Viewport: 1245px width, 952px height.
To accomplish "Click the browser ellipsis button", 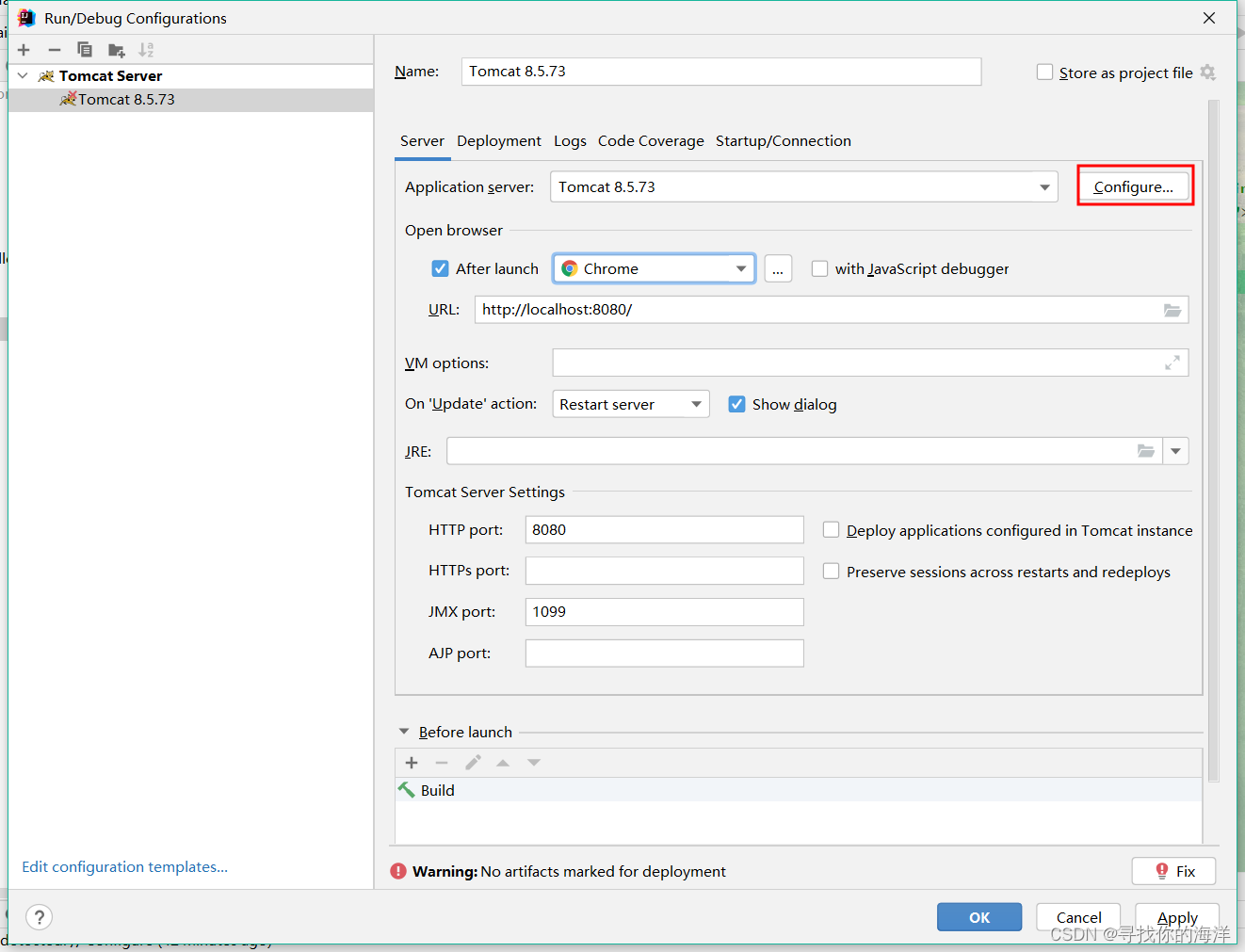I will (778, 268).
